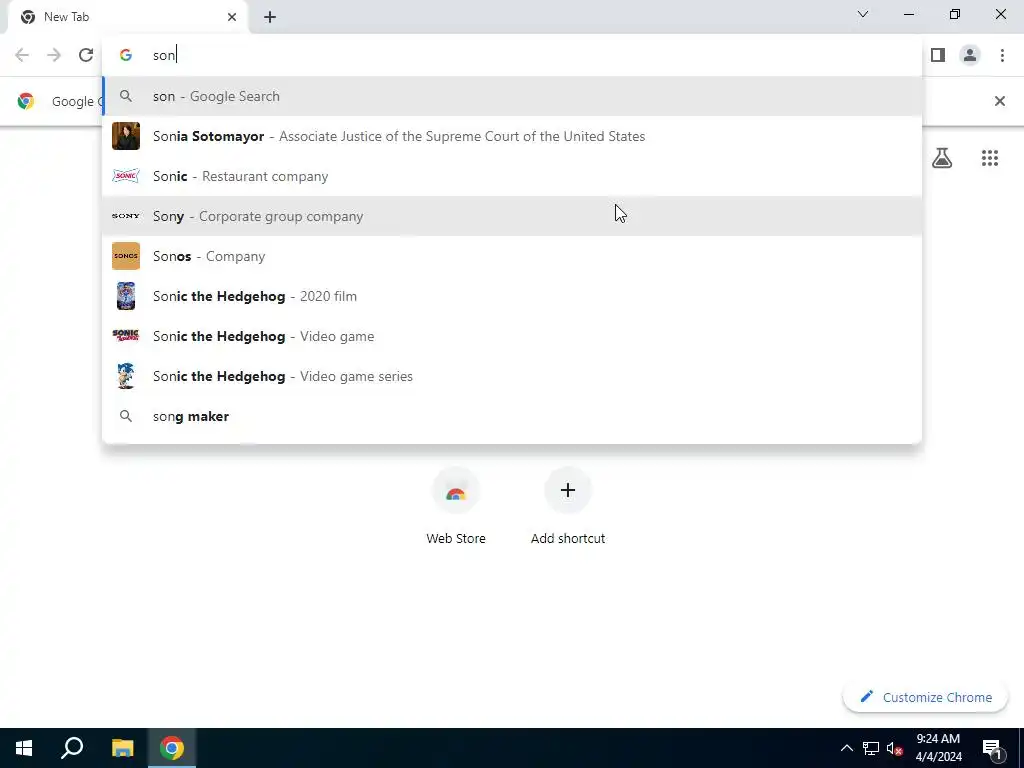Choose Sony Corporate group company suggestion
Image resolution: width=1024 pixels, height=768 pixels.
512,216
